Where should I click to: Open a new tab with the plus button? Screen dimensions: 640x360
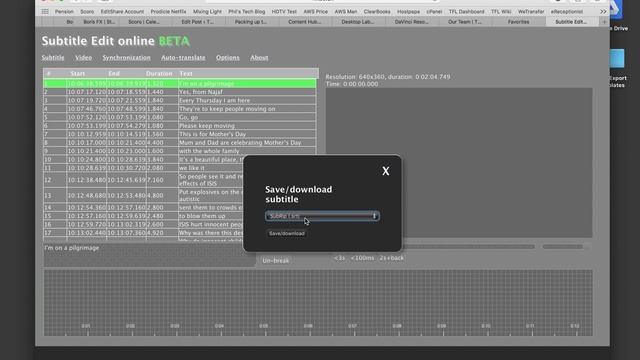(x=604, y=22)
